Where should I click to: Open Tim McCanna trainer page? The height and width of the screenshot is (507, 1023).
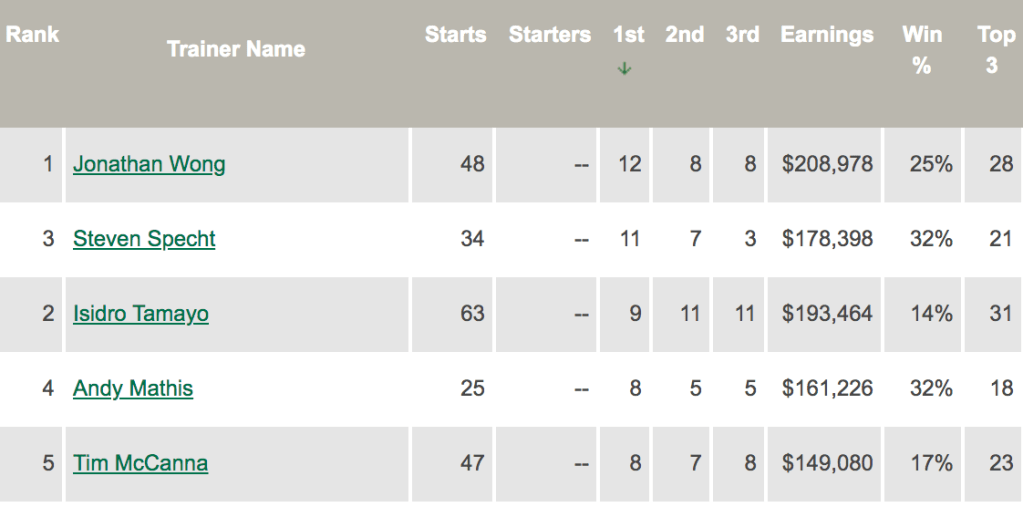click(140, 463)
